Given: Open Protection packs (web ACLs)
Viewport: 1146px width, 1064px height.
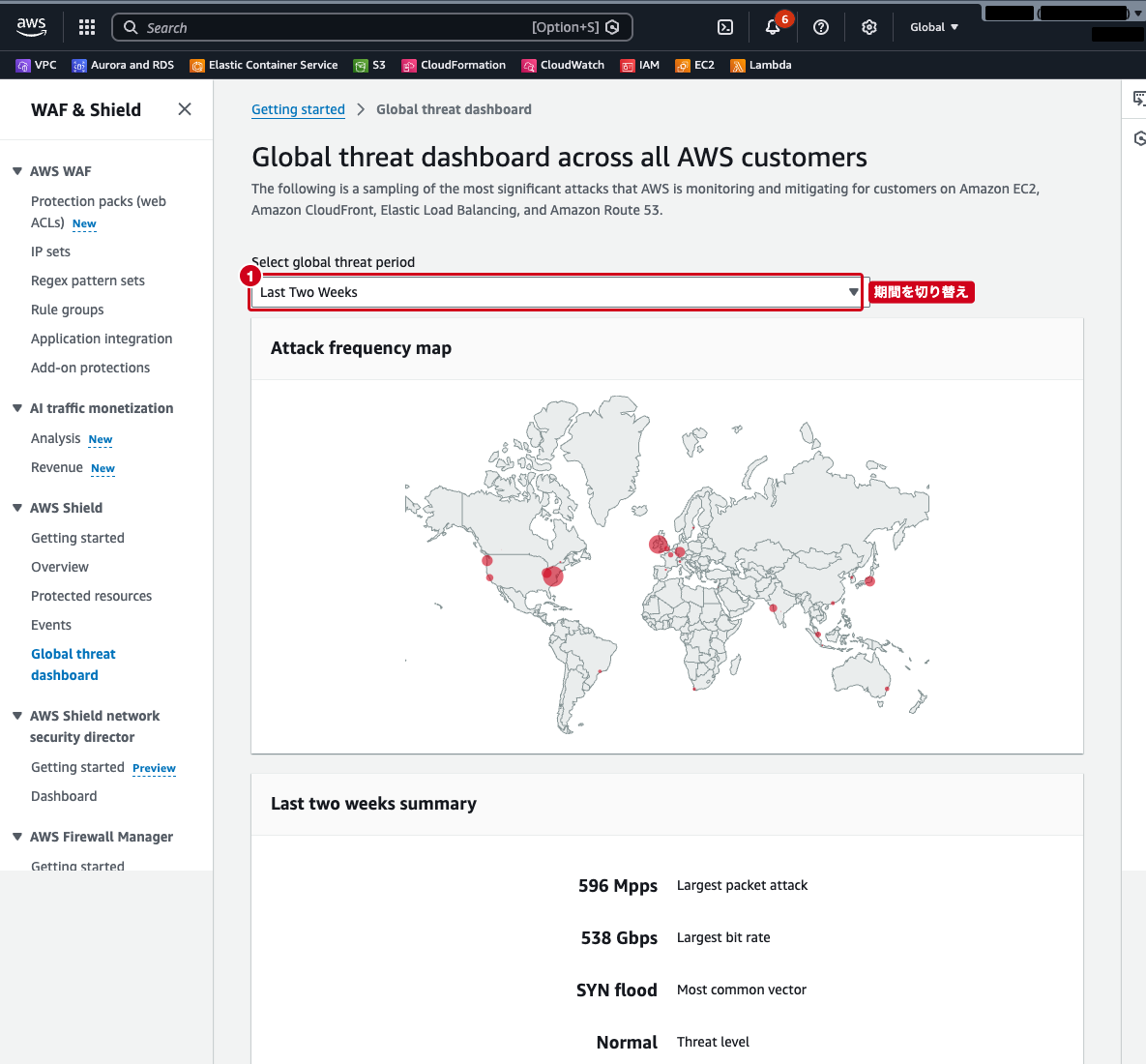Looking at the screenshot, I should coord(98,212).
